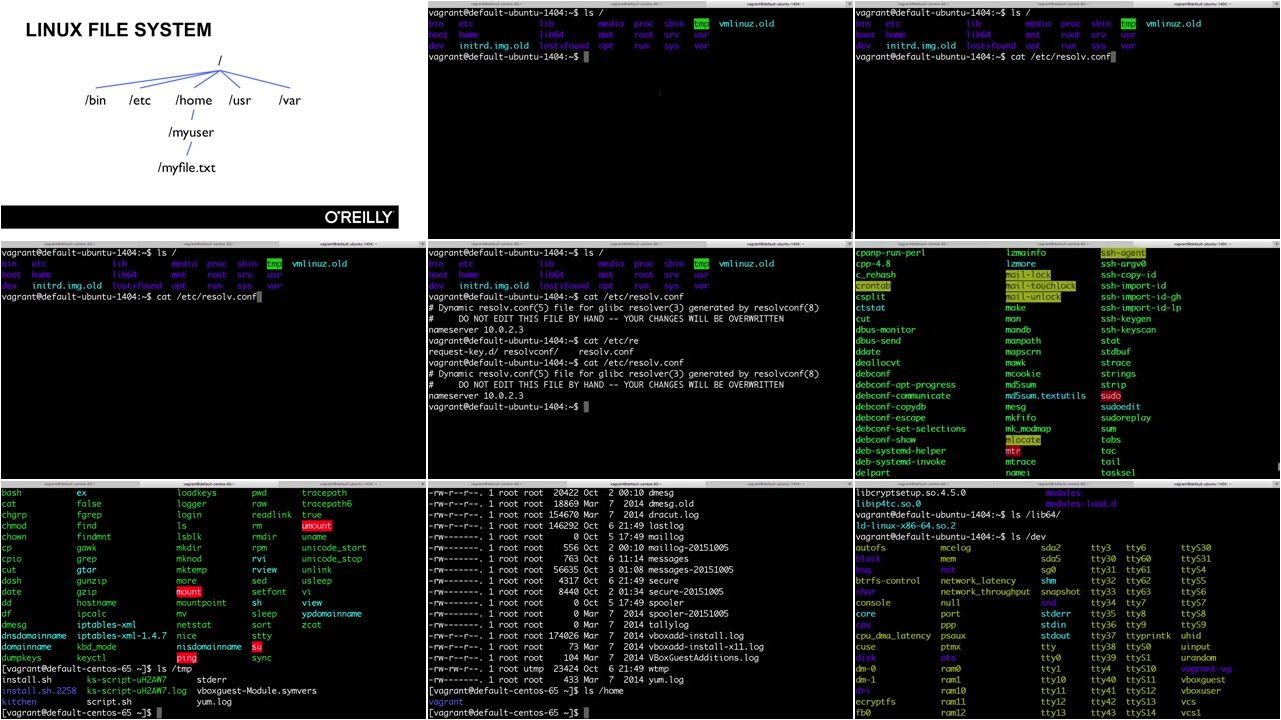Open thumbnail with the ls /dev listing
The height and width of the screenshot is (720, 1281).
click(1067, 600)
